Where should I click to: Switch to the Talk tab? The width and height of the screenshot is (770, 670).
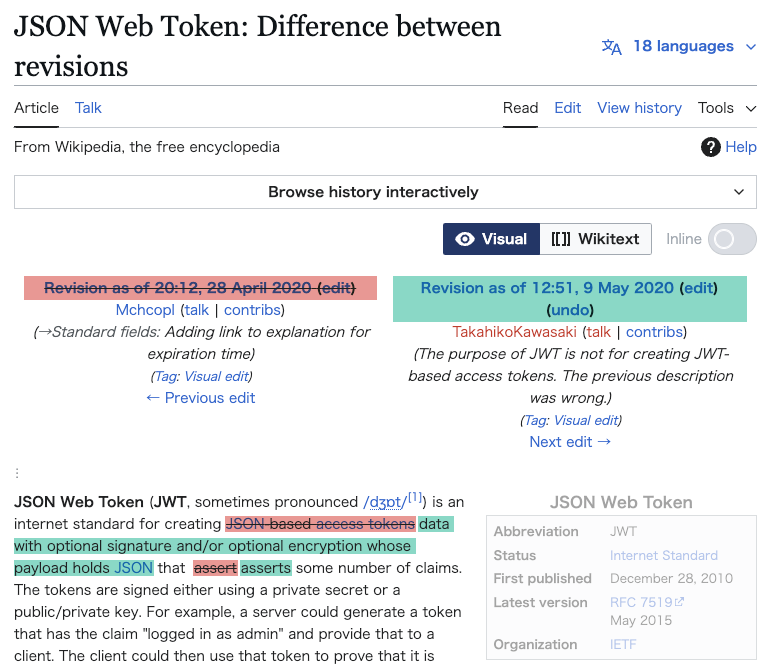[88, 108]
